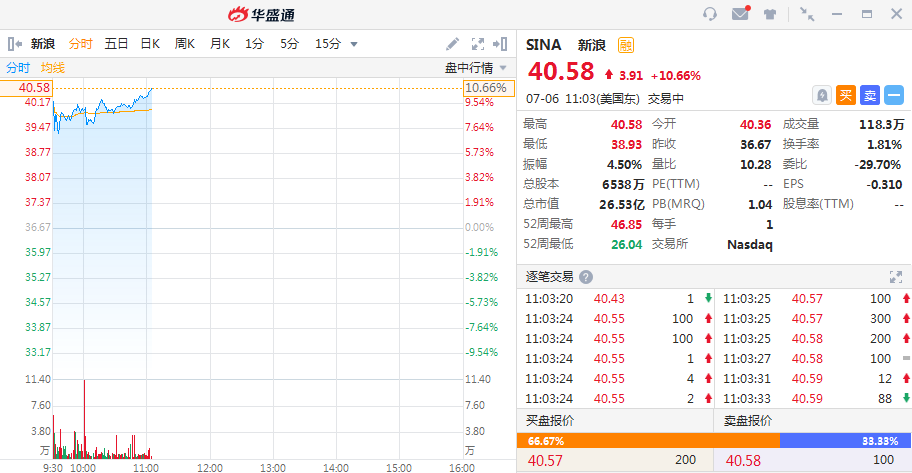Open customer service headset icon
The image size is (912, 473).
[711, 14]
